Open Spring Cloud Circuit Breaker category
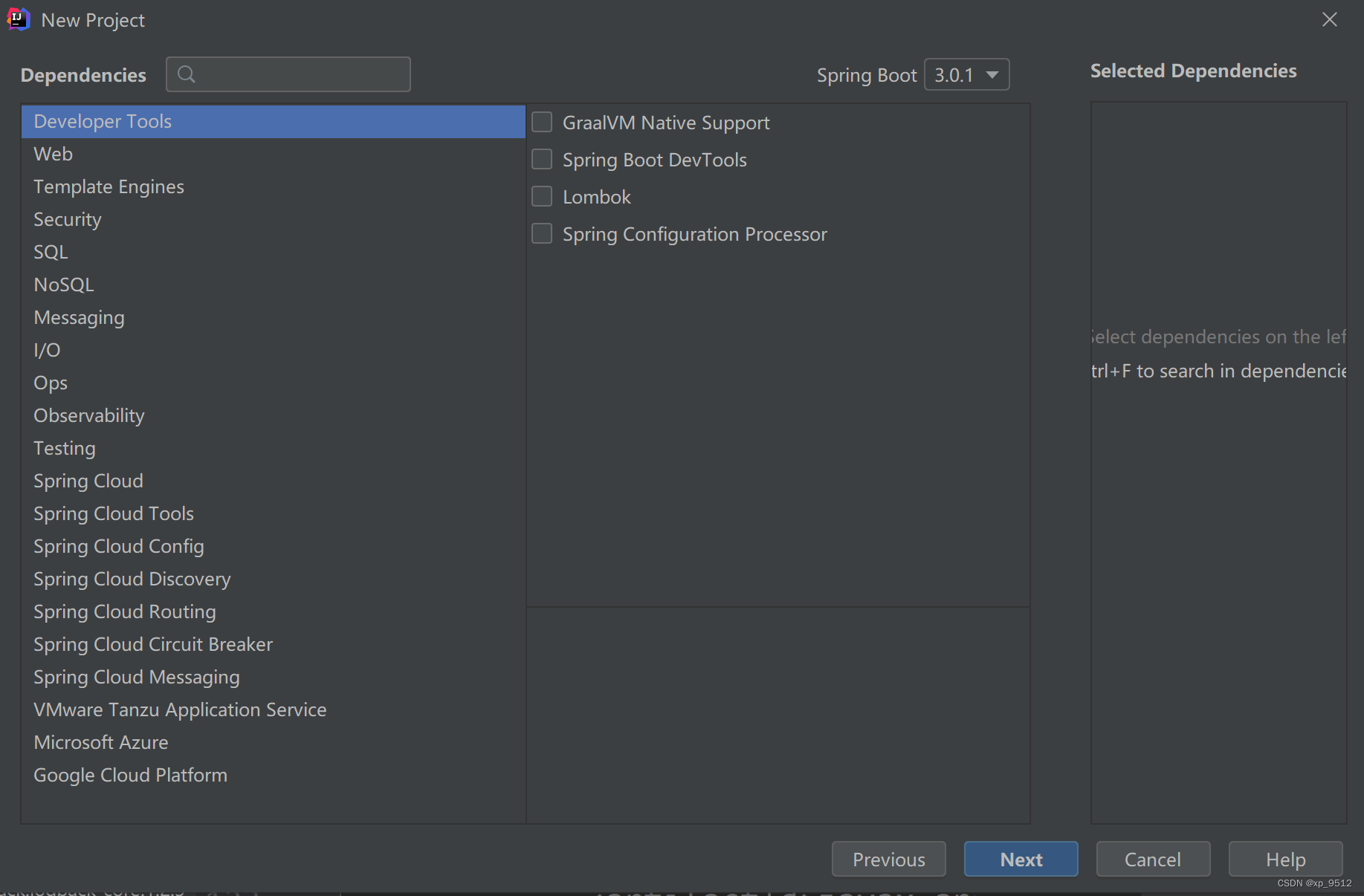Screen dimensions: 1364x896 274,644
